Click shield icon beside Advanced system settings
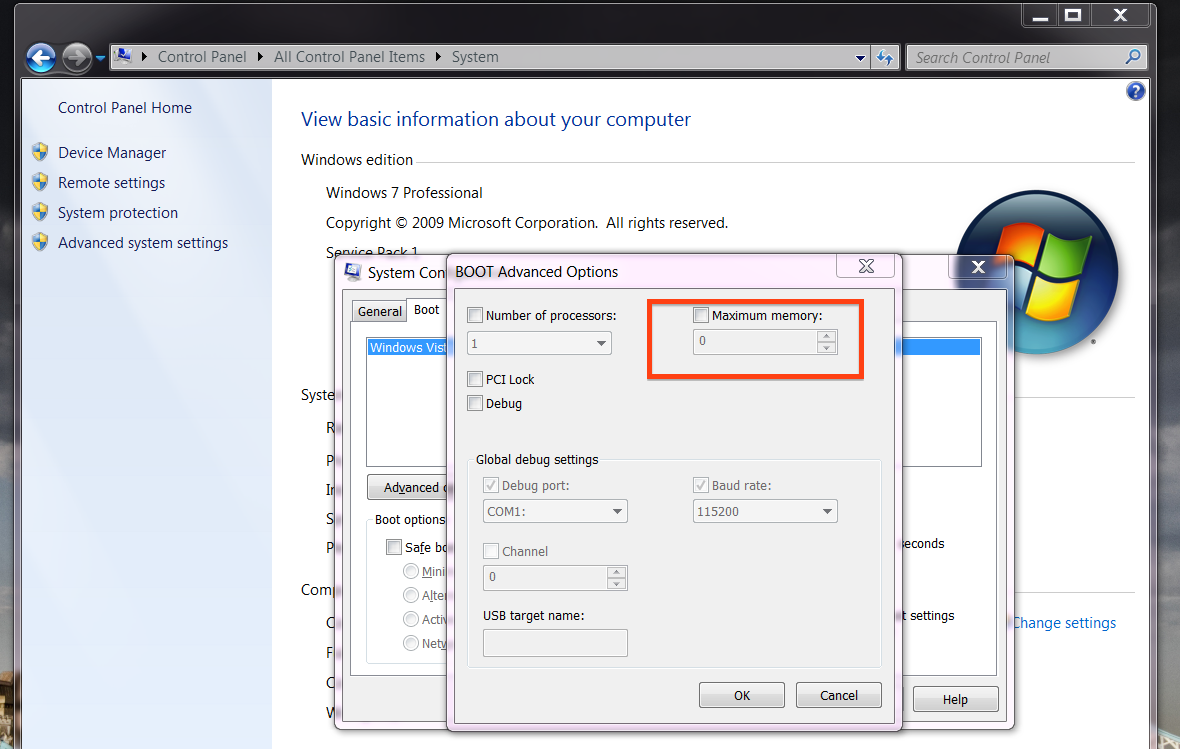This screenshot has width=1180, height=749. (41, 242)
